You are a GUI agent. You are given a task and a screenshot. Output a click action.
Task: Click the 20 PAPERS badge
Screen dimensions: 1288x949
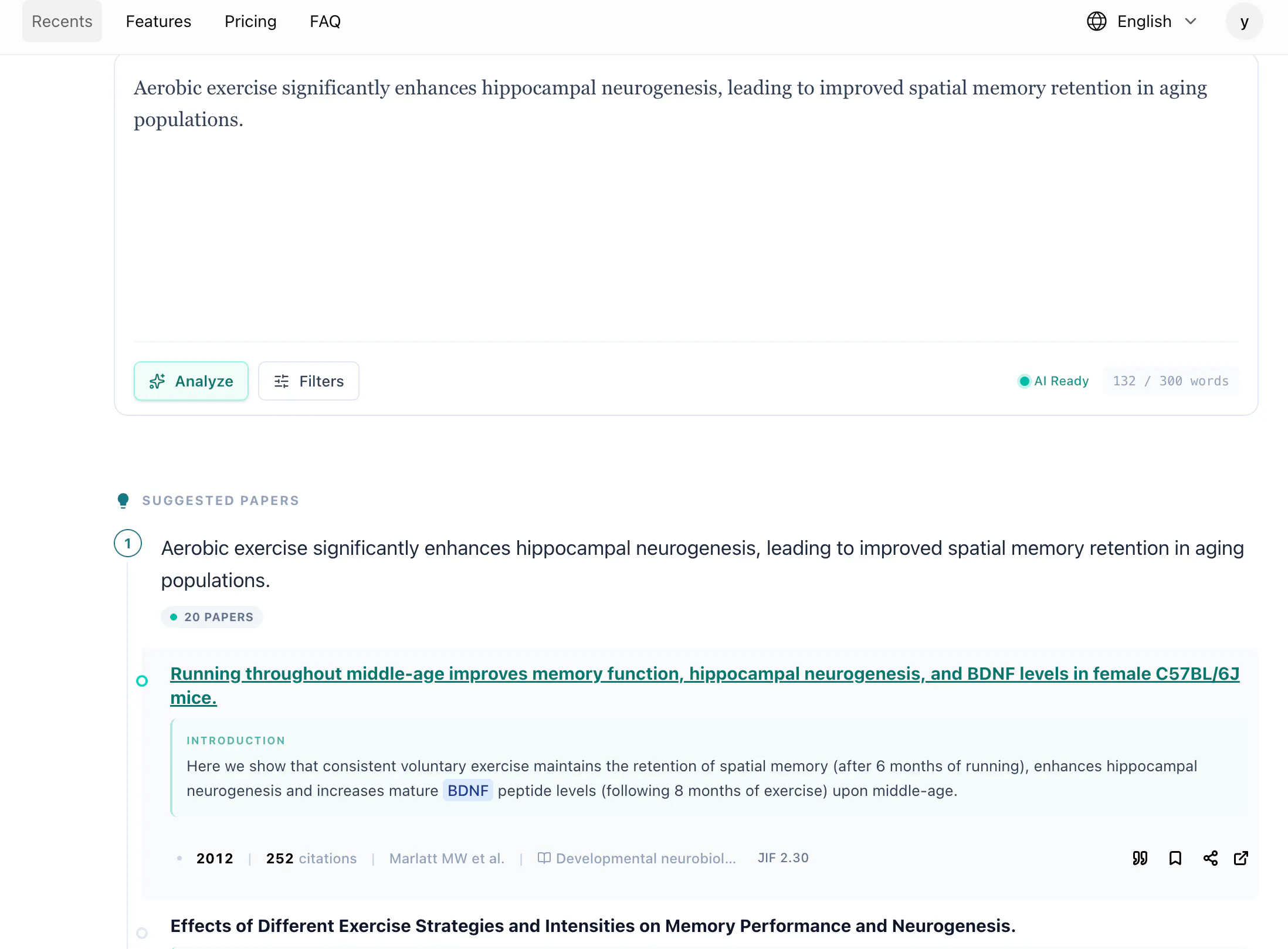click(x=212, y=617)
